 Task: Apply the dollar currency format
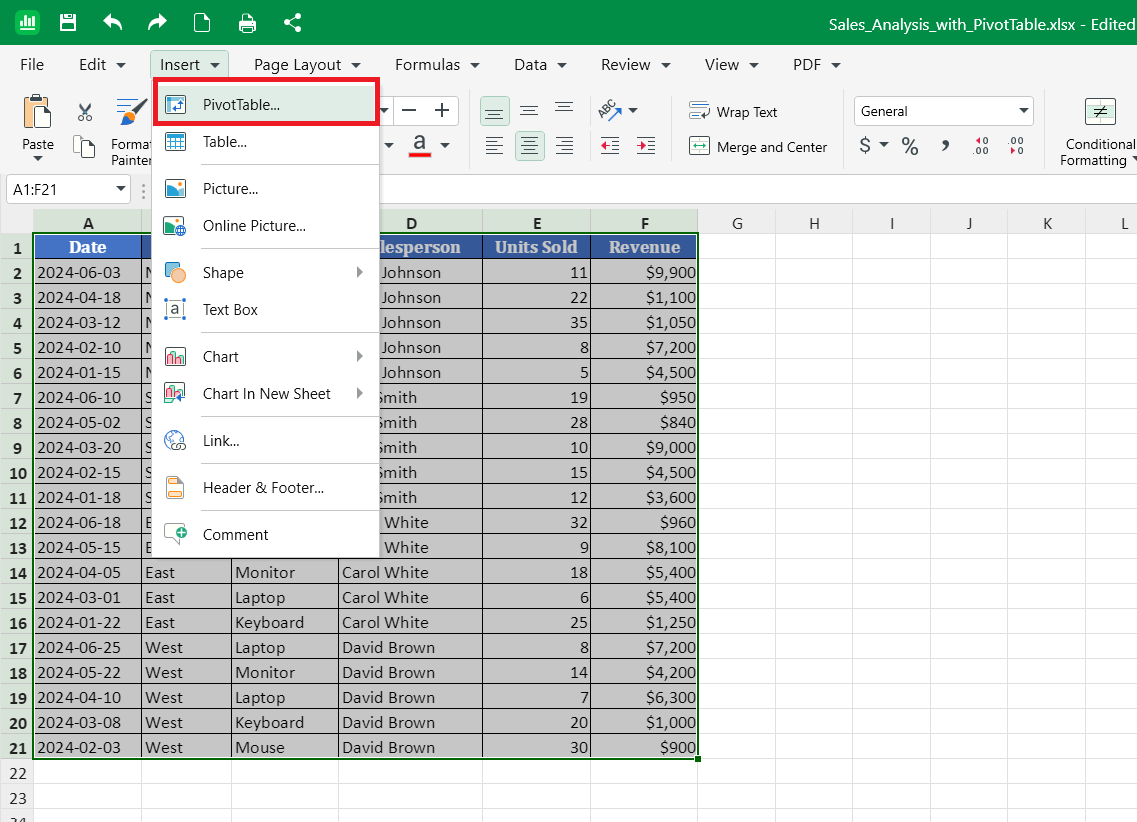(864, 146)
